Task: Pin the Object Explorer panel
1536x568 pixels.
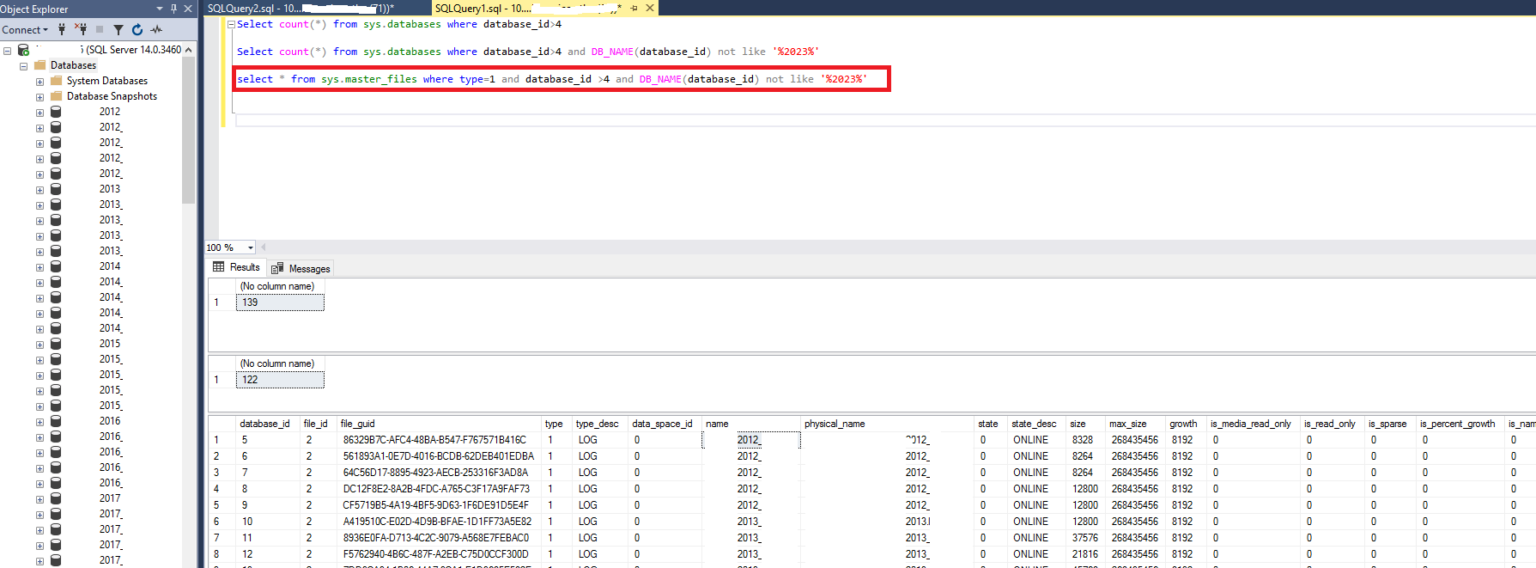Action: [x=174, y=9]
